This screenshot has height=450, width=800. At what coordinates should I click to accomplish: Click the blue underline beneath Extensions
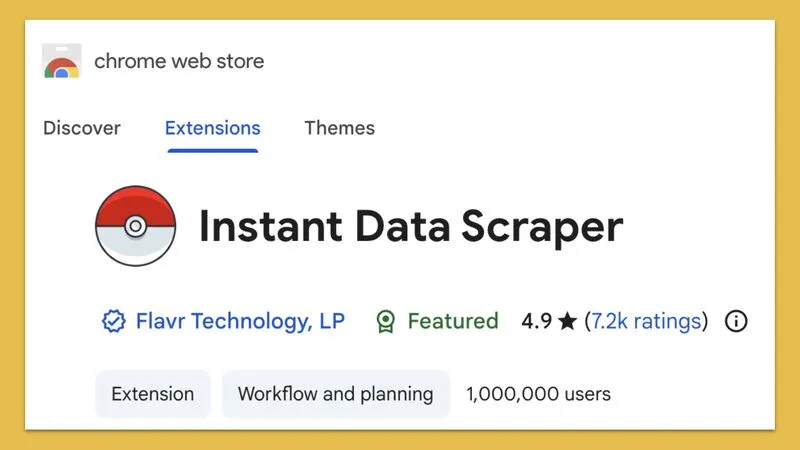pyautogui.click(x=213, y=151)
